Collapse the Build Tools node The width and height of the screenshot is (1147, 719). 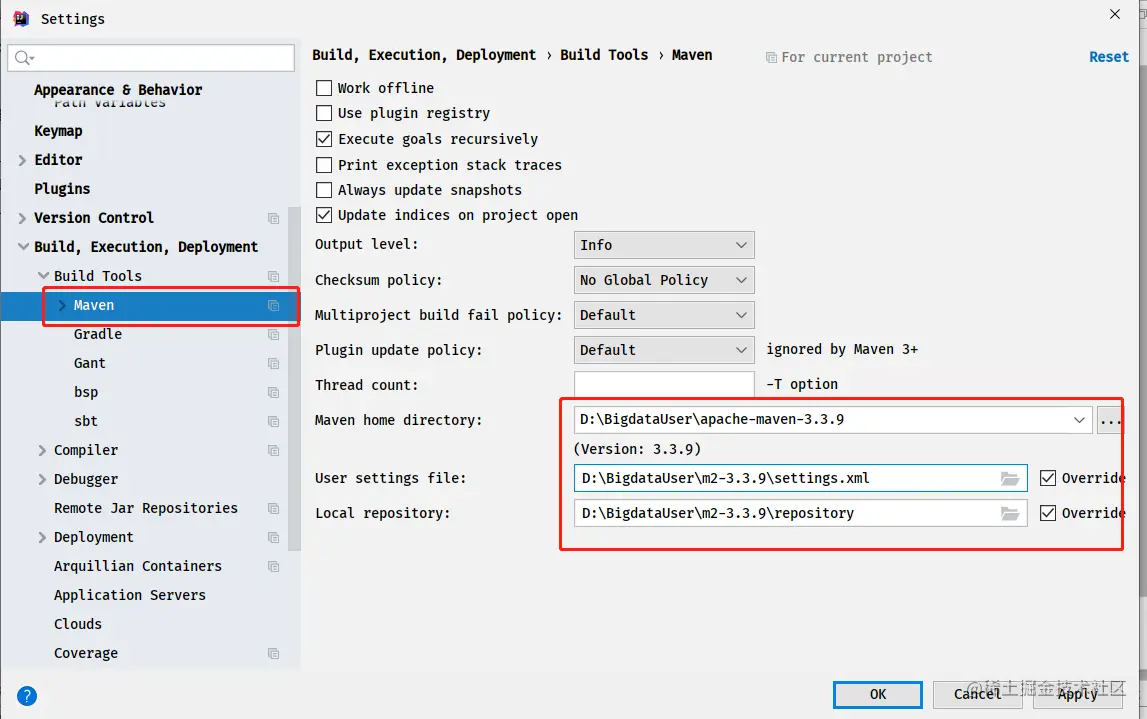click(x=43, y=276)
